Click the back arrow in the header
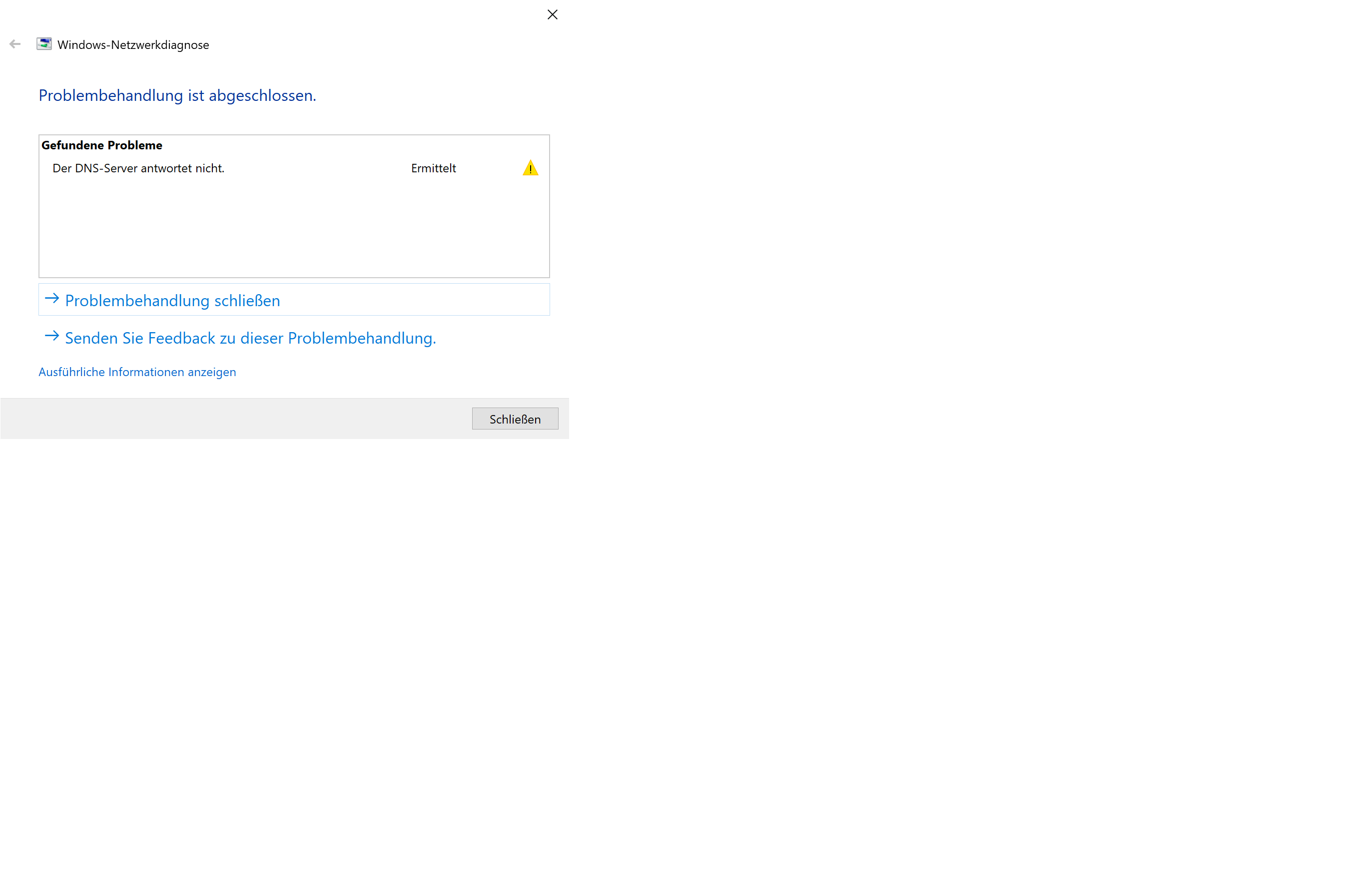Image resolution: width=1349 pixels, height=896 pixels. [15, 44]
